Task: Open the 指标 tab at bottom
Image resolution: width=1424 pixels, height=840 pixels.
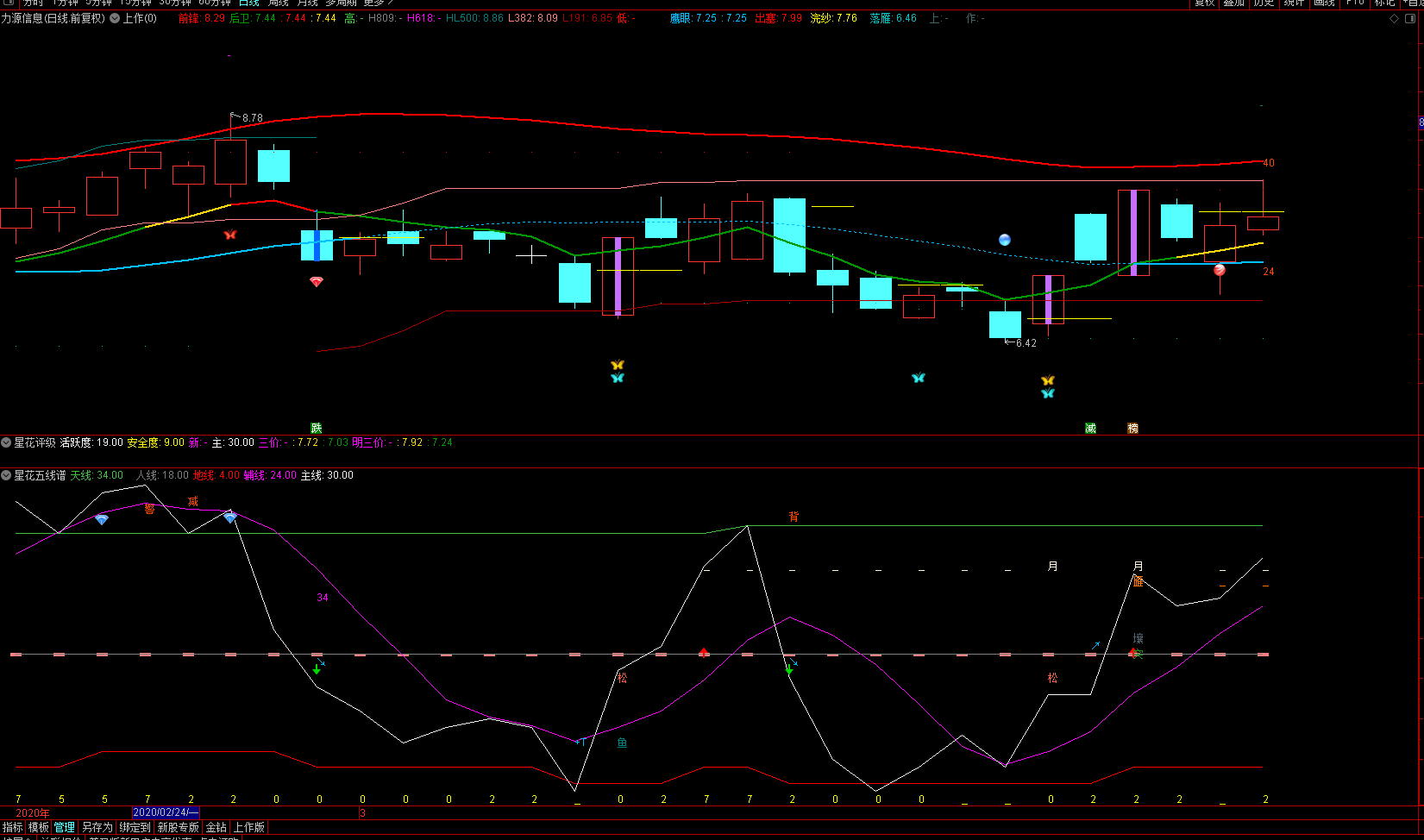Action: (13, 827)
